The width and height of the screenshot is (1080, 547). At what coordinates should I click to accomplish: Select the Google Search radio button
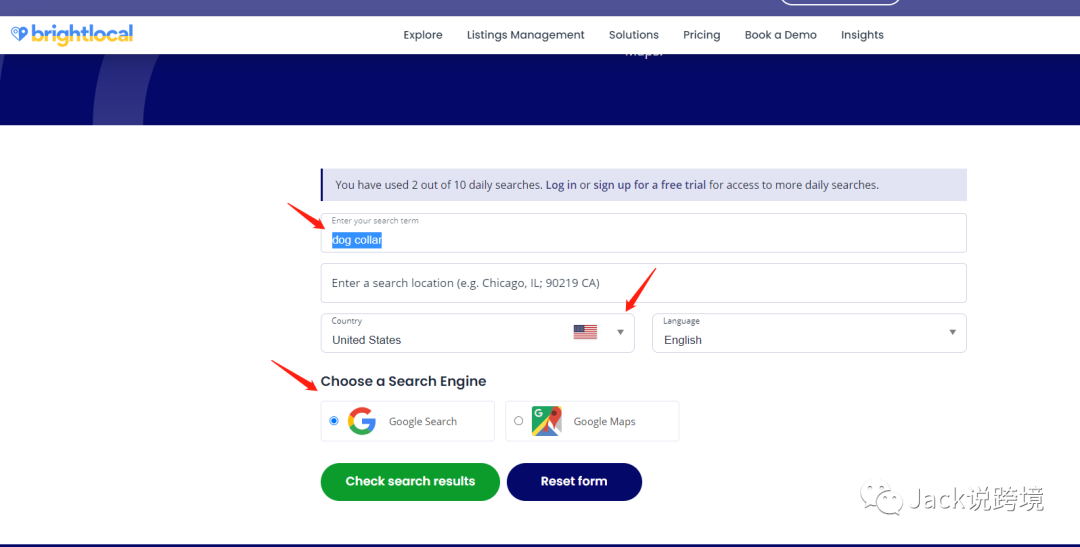click(334, 421)
